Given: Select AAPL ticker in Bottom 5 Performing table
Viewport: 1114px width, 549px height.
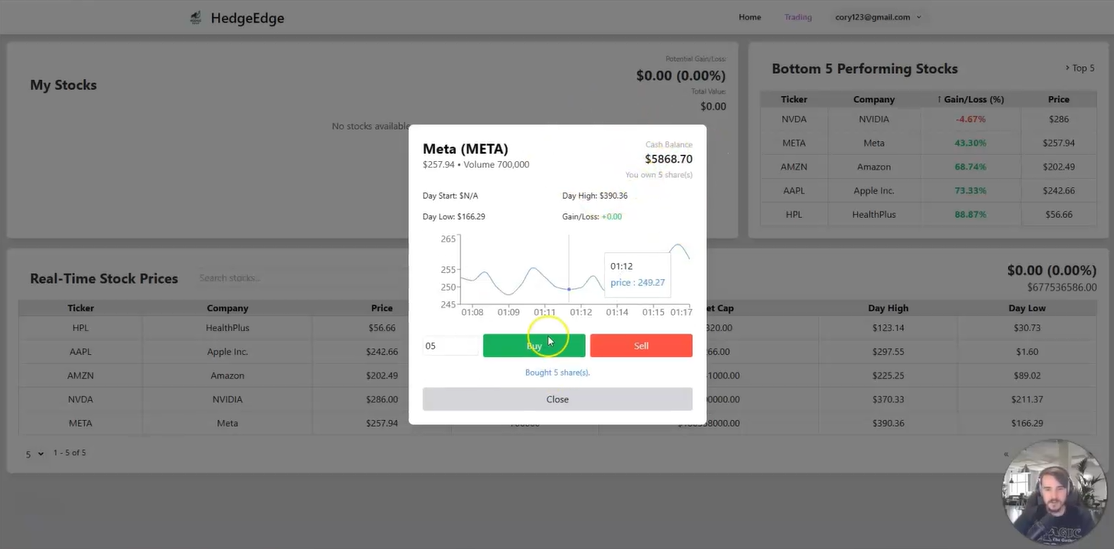Looking at the screenshot, I should tap(794, 190).
